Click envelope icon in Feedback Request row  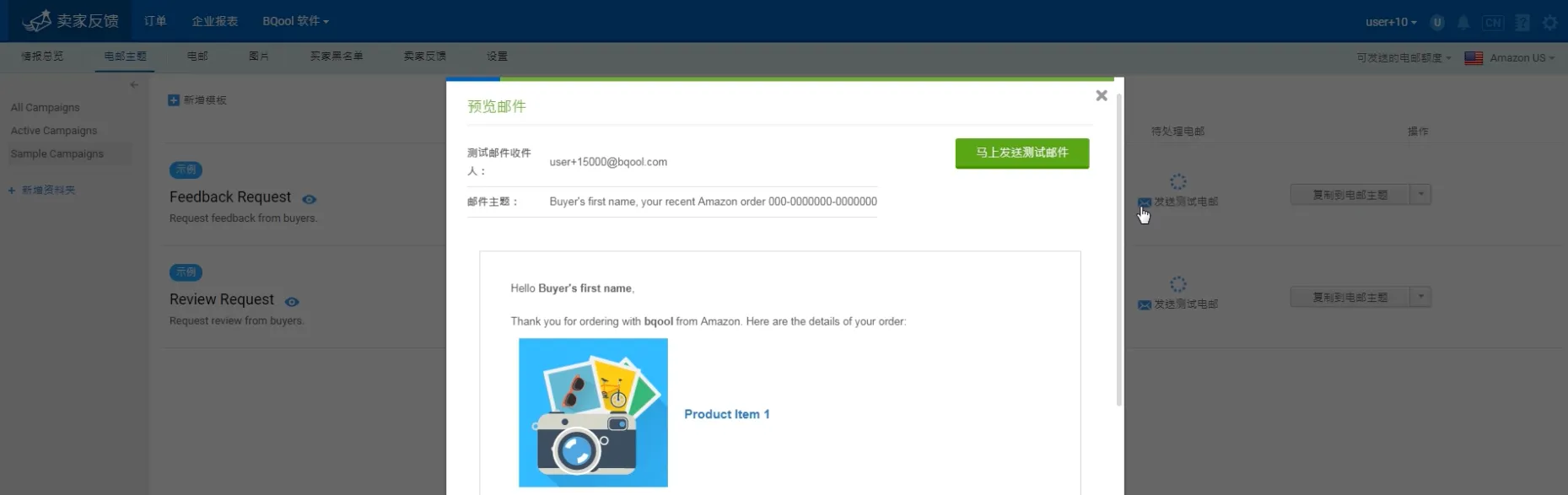tap(1145, 202)
